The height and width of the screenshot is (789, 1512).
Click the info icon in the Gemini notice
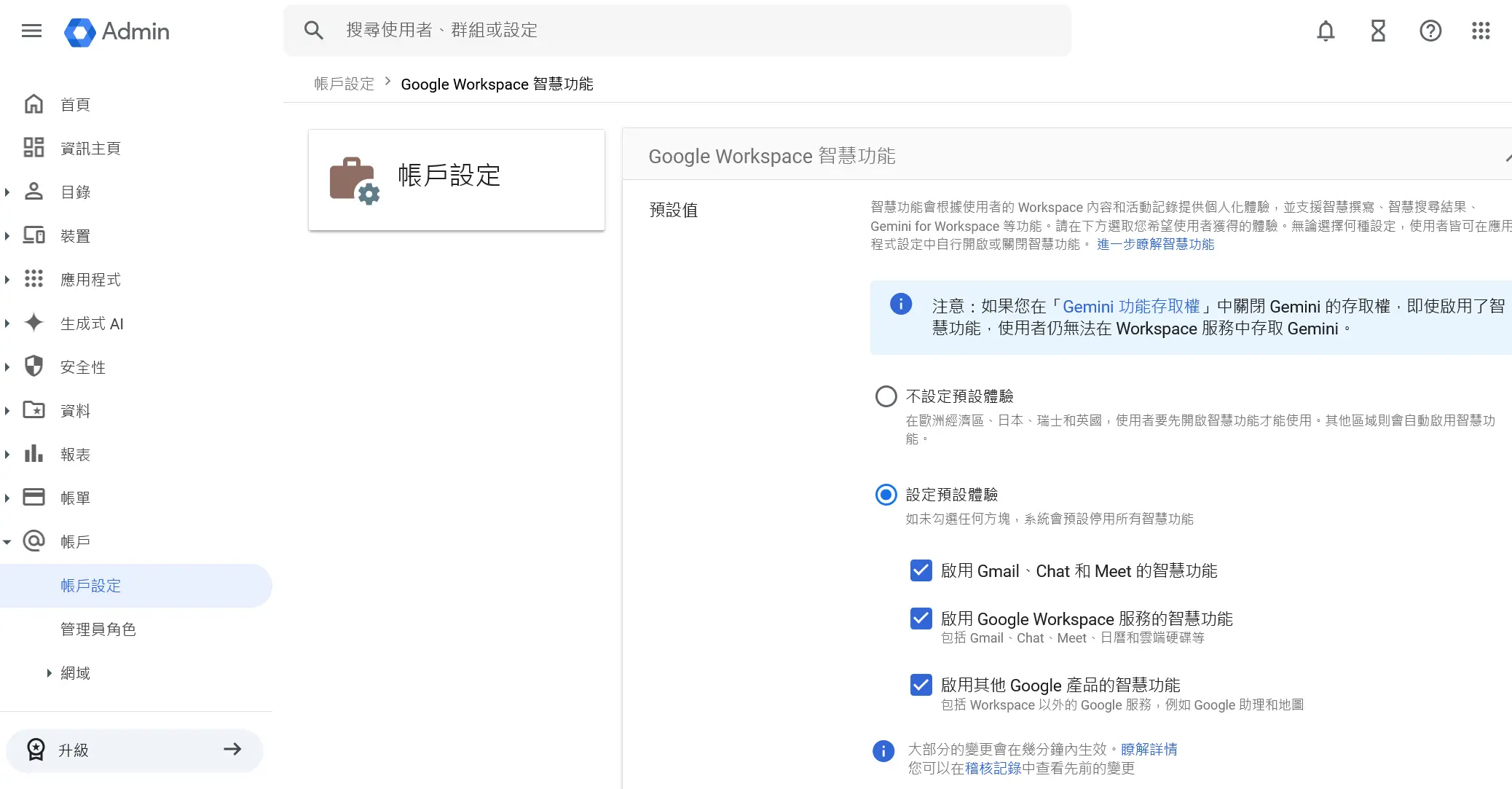point(901,304)
